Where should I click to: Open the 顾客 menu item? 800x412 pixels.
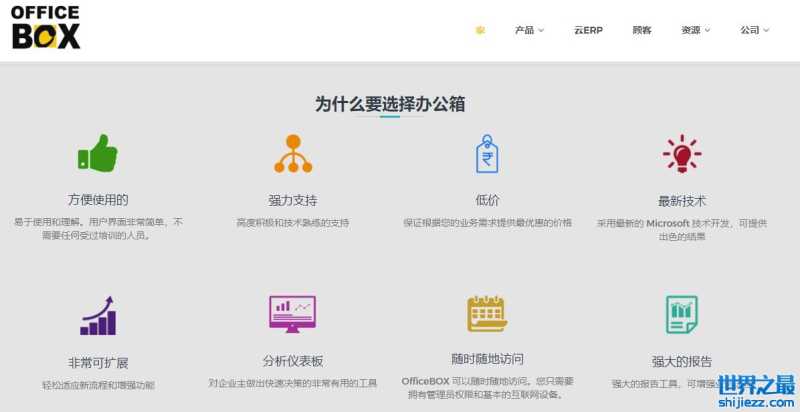pos(642,30)
